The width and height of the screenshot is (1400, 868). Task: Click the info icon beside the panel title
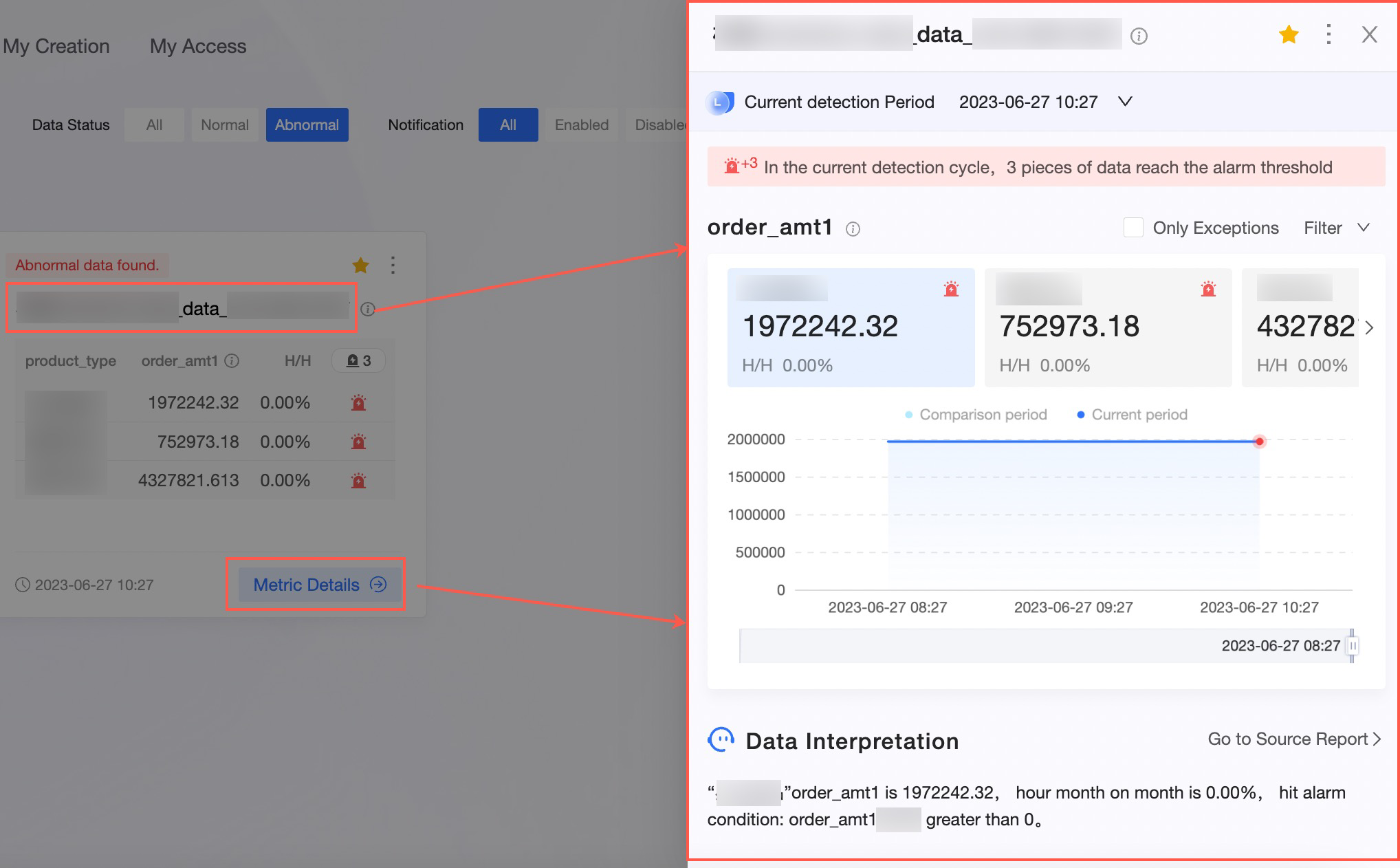pyautogui.click(x=1139, y=36)
